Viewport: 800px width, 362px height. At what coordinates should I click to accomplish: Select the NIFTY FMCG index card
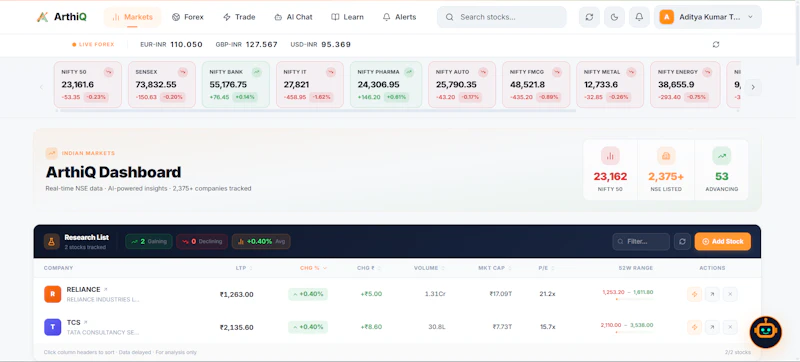point(536,85)
